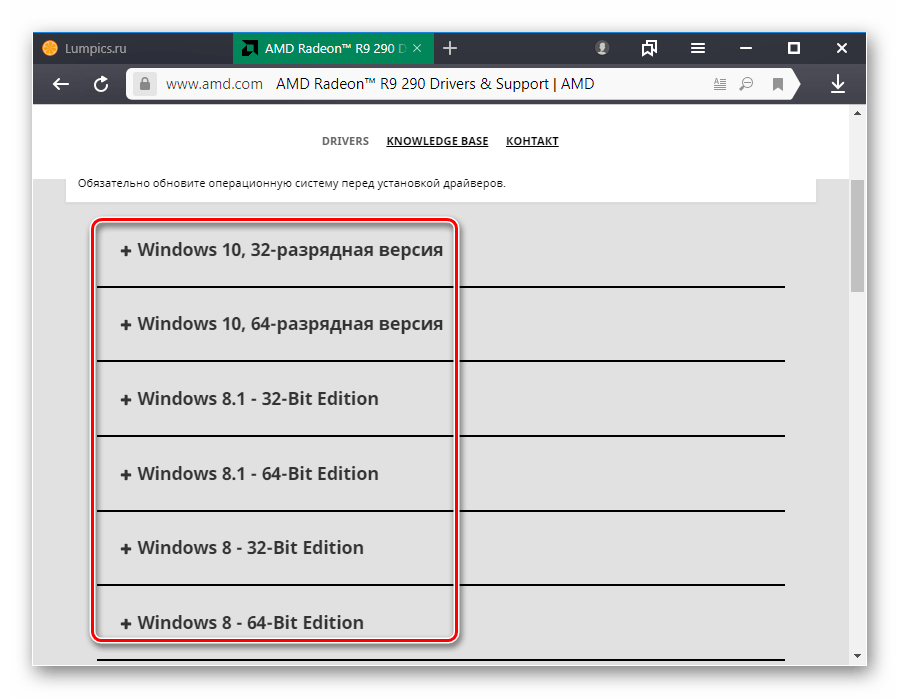
Task: Click the padlock site security icon
Action: click(x=145, y=84)
